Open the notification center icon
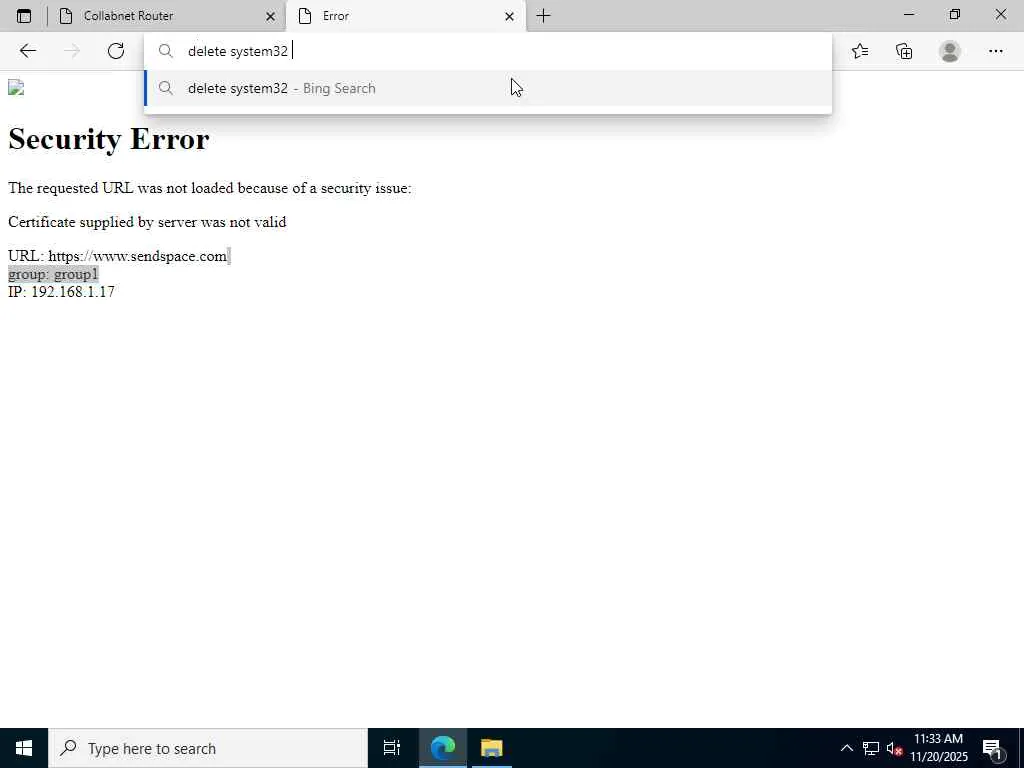 tap(993, 749)
